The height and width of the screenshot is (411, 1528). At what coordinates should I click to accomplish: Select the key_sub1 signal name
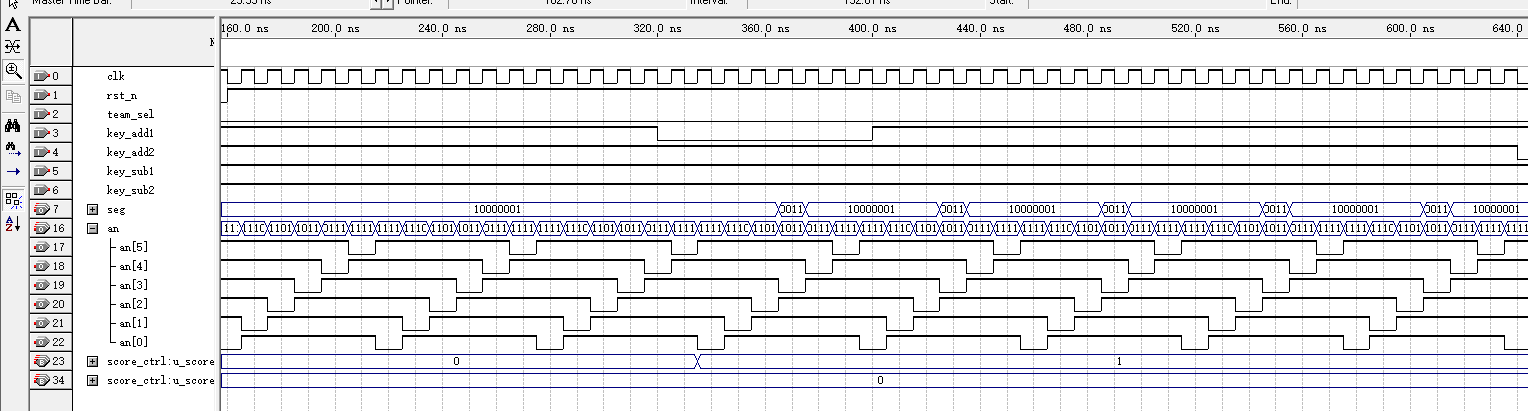(x=130, y=171)
